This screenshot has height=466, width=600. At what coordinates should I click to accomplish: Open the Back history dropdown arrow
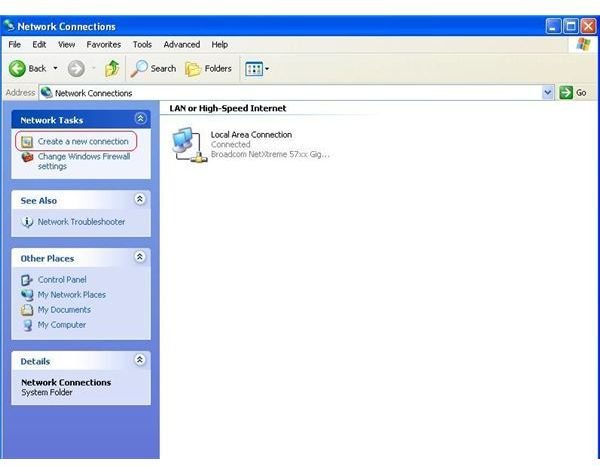55,68
